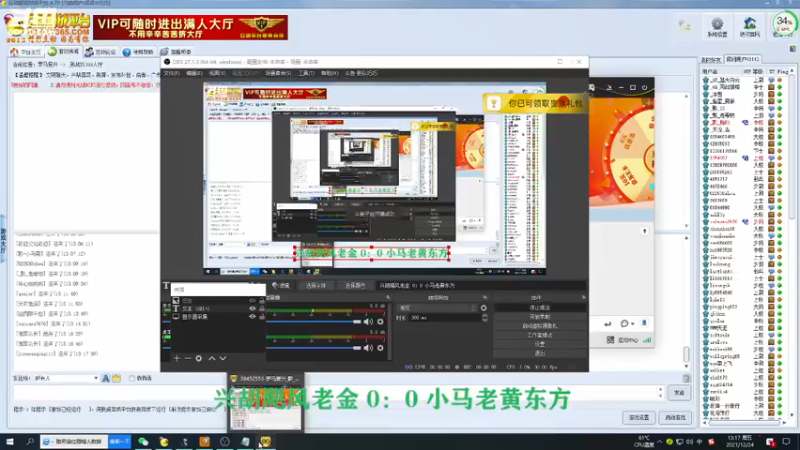Mute the first audio mixer channel
800x450 pixels.
368,322
